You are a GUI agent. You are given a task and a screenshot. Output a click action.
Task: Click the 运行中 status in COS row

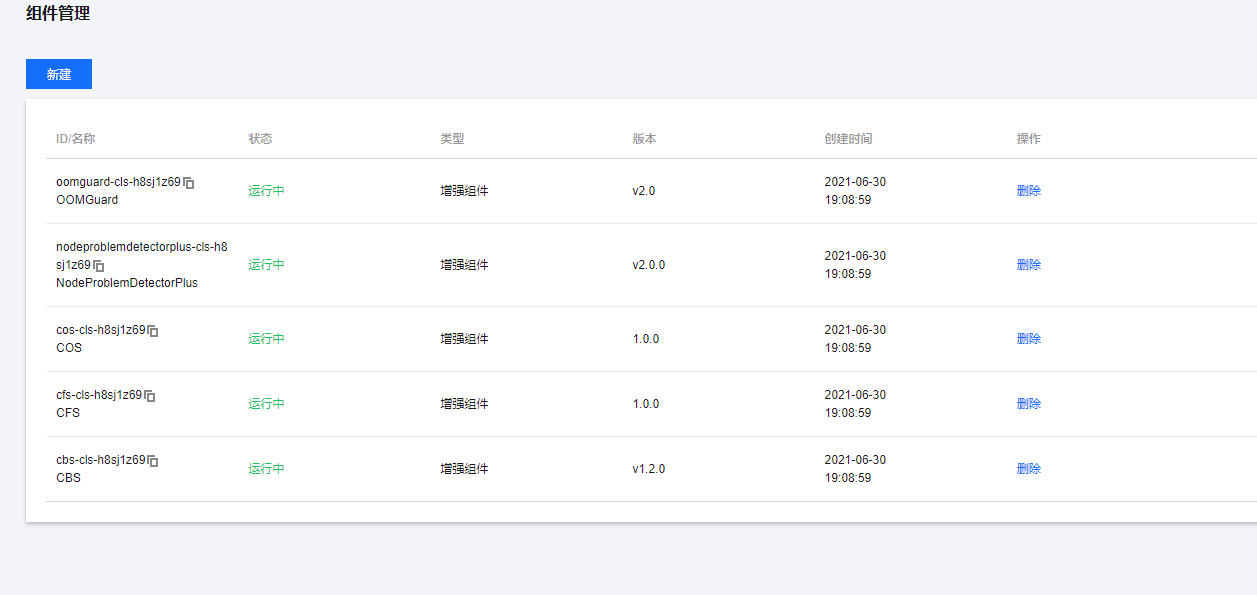[266, 338]
